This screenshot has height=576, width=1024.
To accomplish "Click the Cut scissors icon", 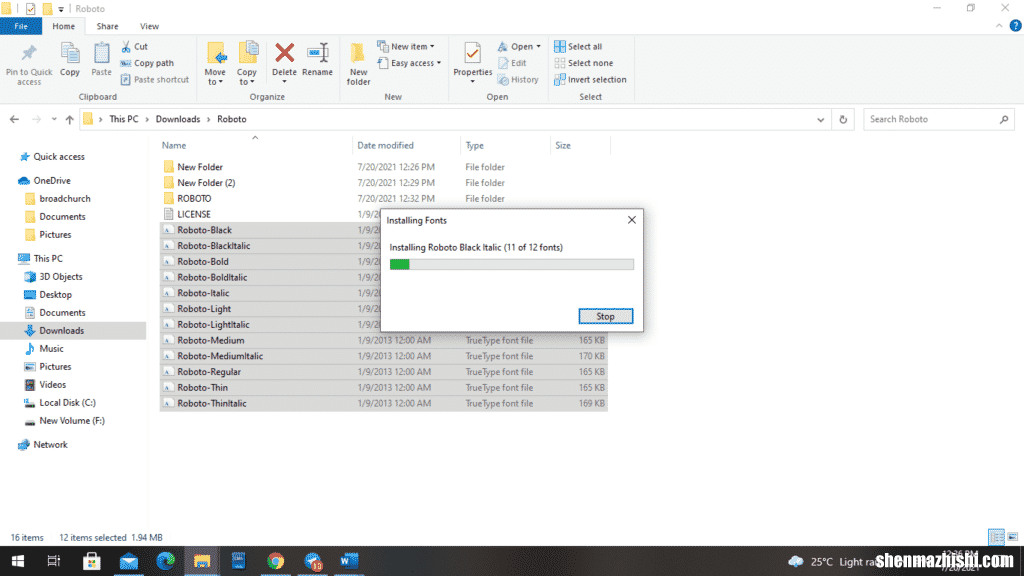I will point(126,47).
